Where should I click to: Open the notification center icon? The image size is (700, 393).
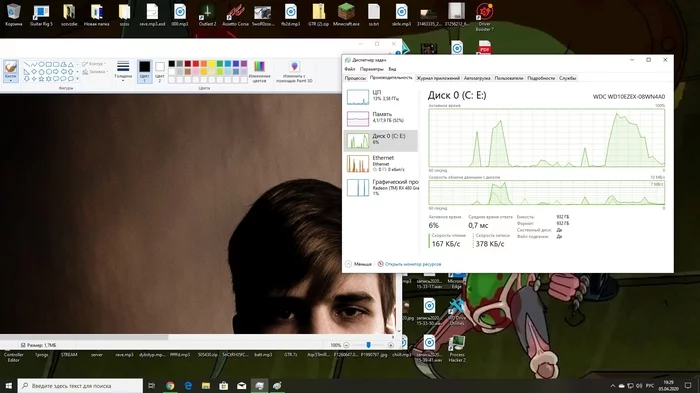(688, 385)
